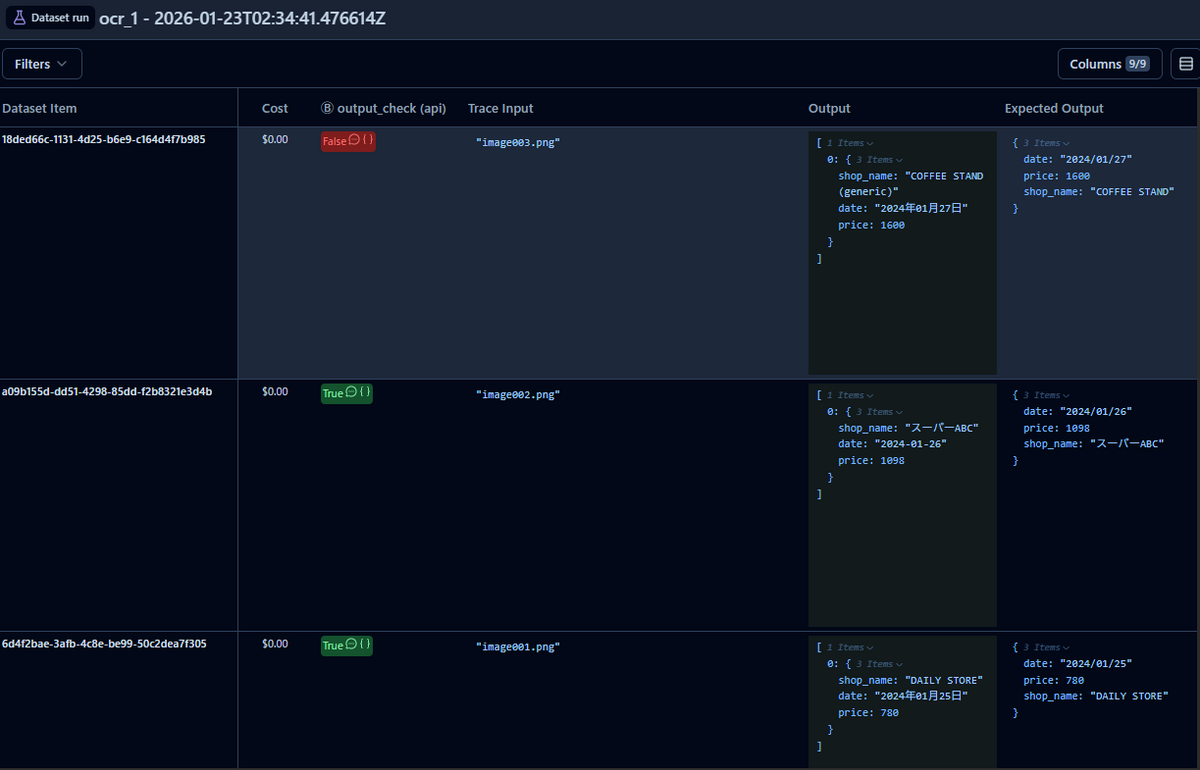Open the comment bubble on the False score
1200x770 pixels.
tap(354, 141)
